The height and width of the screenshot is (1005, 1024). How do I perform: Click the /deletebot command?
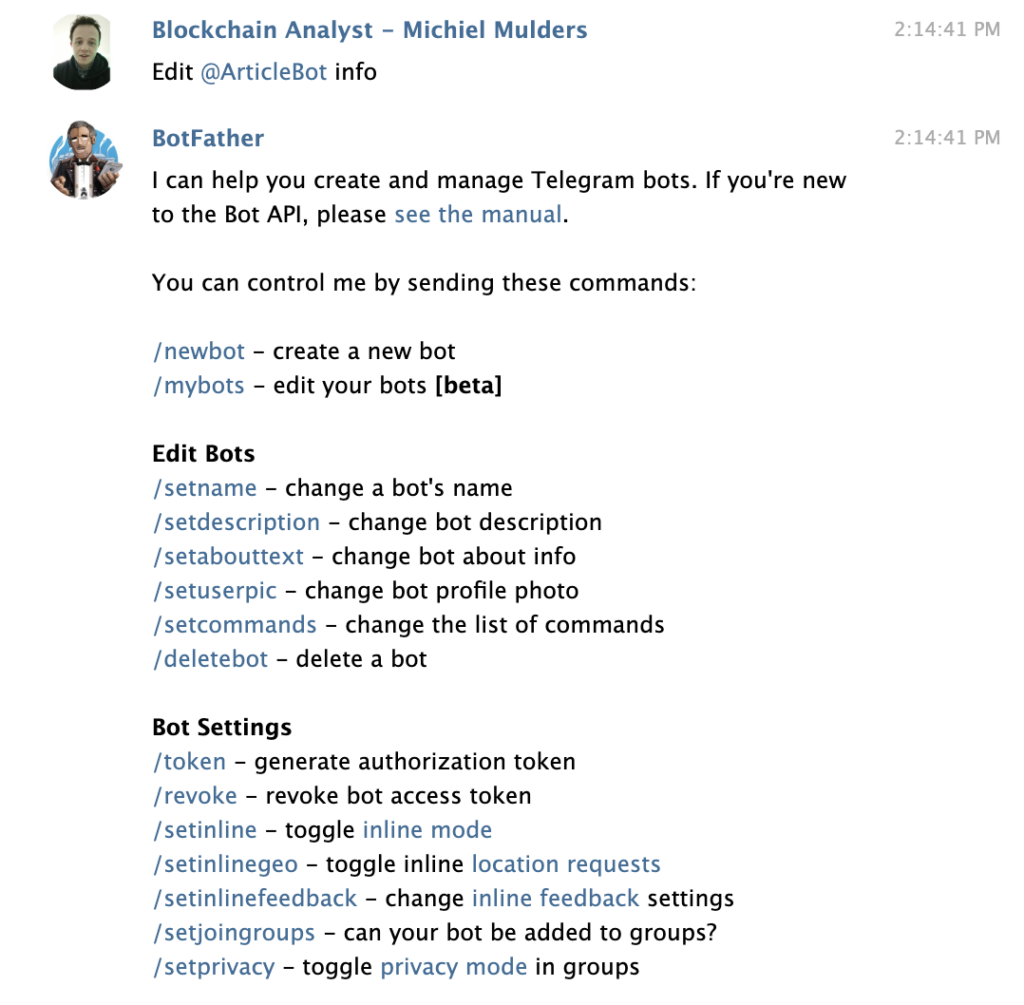(x=210, y=659)
